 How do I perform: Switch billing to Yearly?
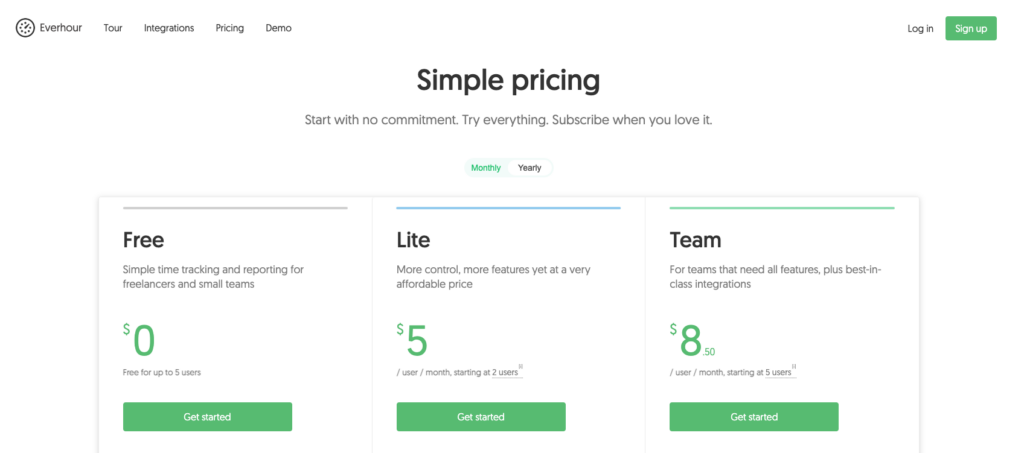[530, 168]
